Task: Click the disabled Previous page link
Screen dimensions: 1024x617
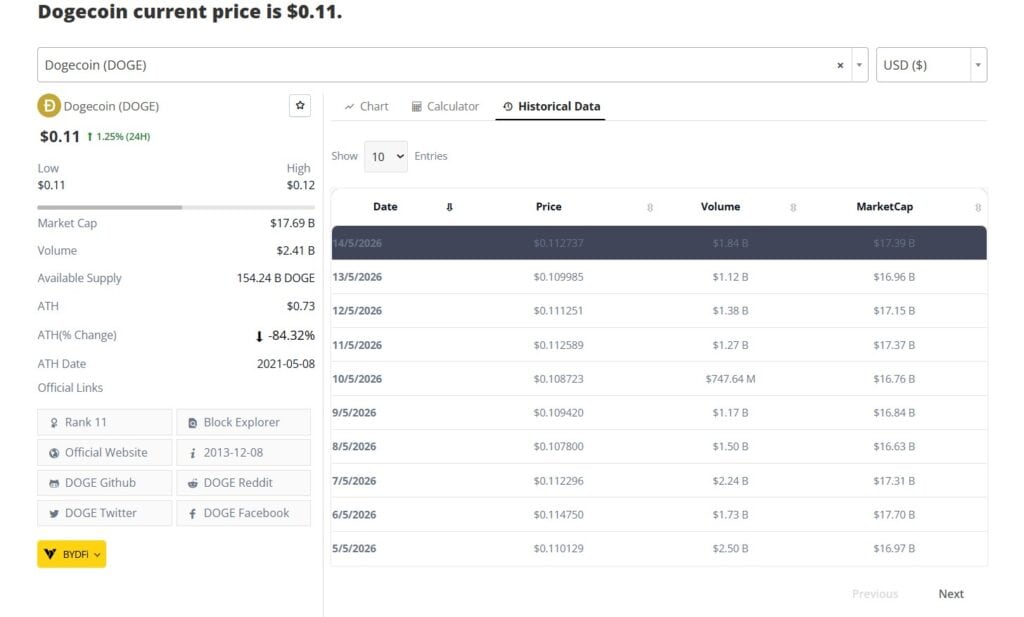Action: point(874,593)
